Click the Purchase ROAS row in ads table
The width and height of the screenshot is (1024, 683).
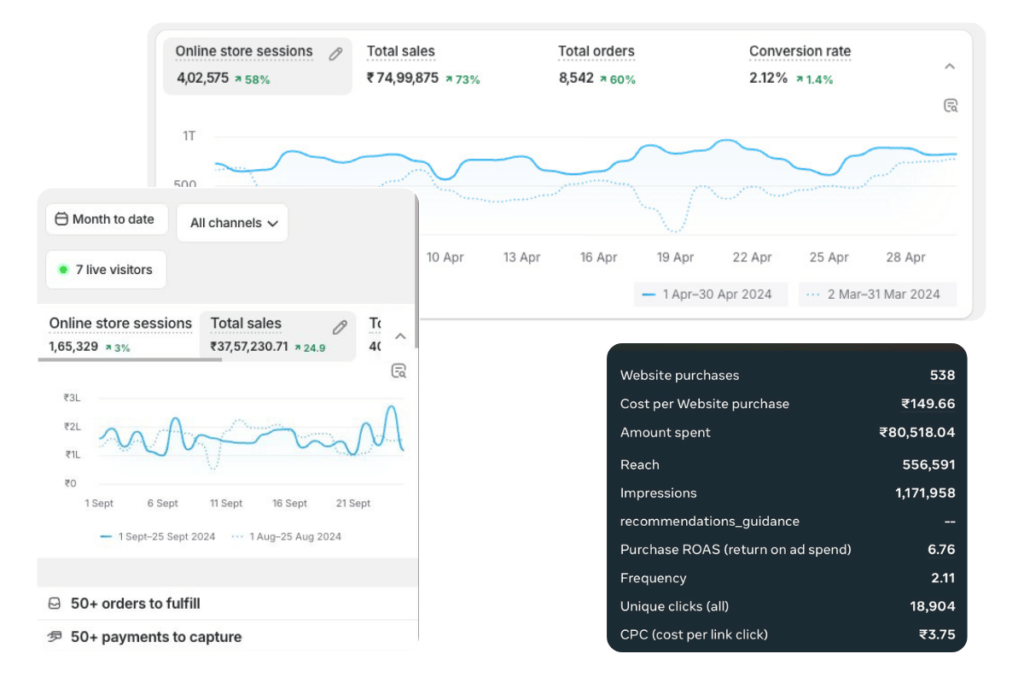[x=787, y=549]
